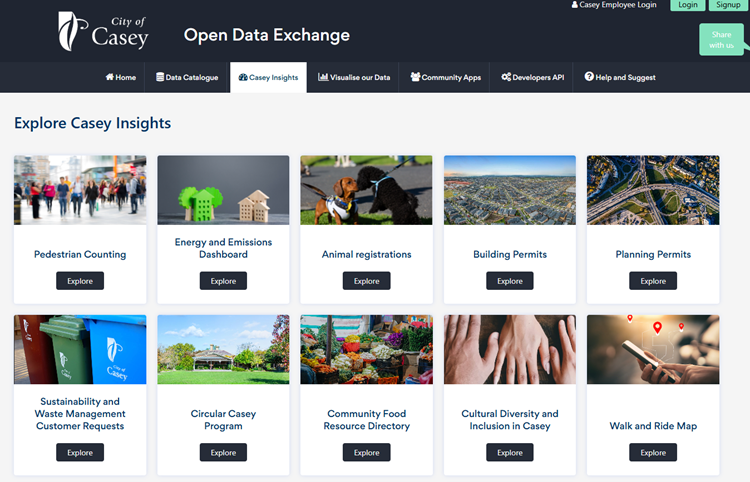The image size is (750, 482).
Task: Click the Open Data Exchange title
Action: click(266, 35)
